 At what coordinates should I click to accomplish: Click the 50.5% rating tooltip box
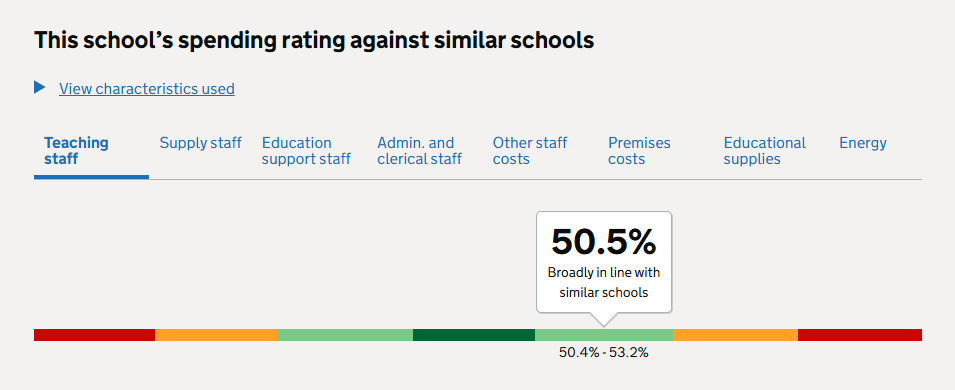[x=604, y=263]
